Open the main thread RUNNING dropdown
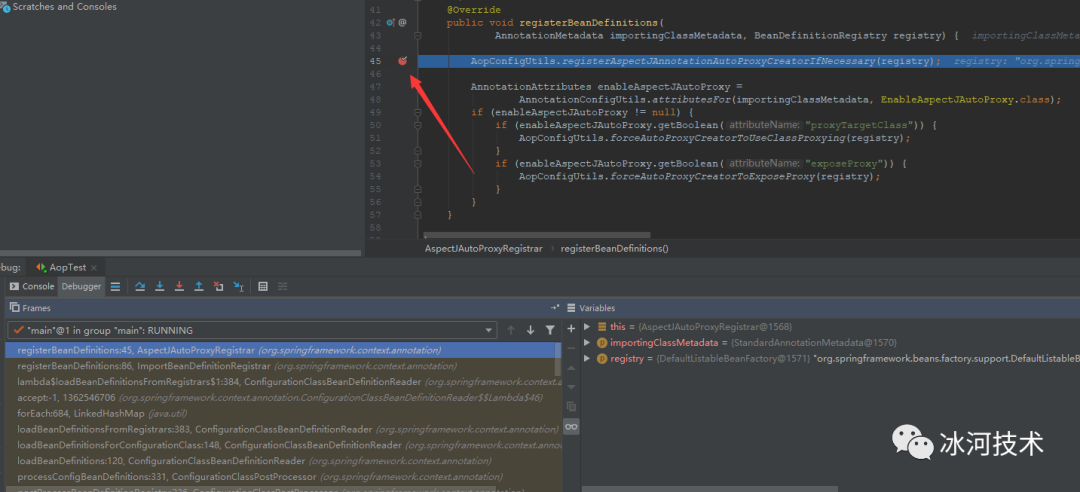Image resolution: width=1080 pixels, height=492 pixels. point(489,330)
